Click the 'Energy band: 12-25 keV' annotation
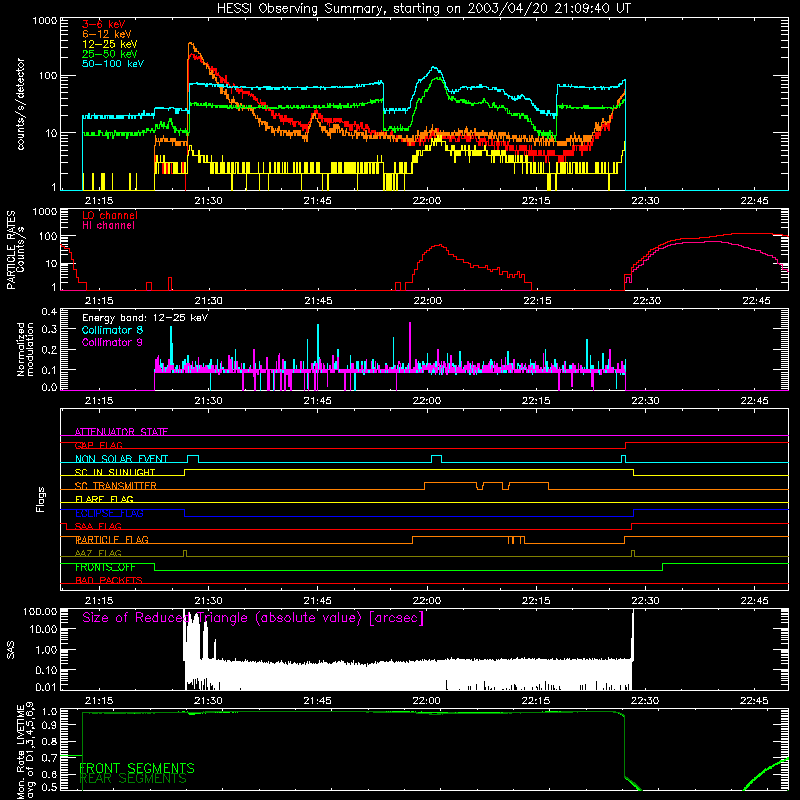800x800 pixels. [145, 318]
